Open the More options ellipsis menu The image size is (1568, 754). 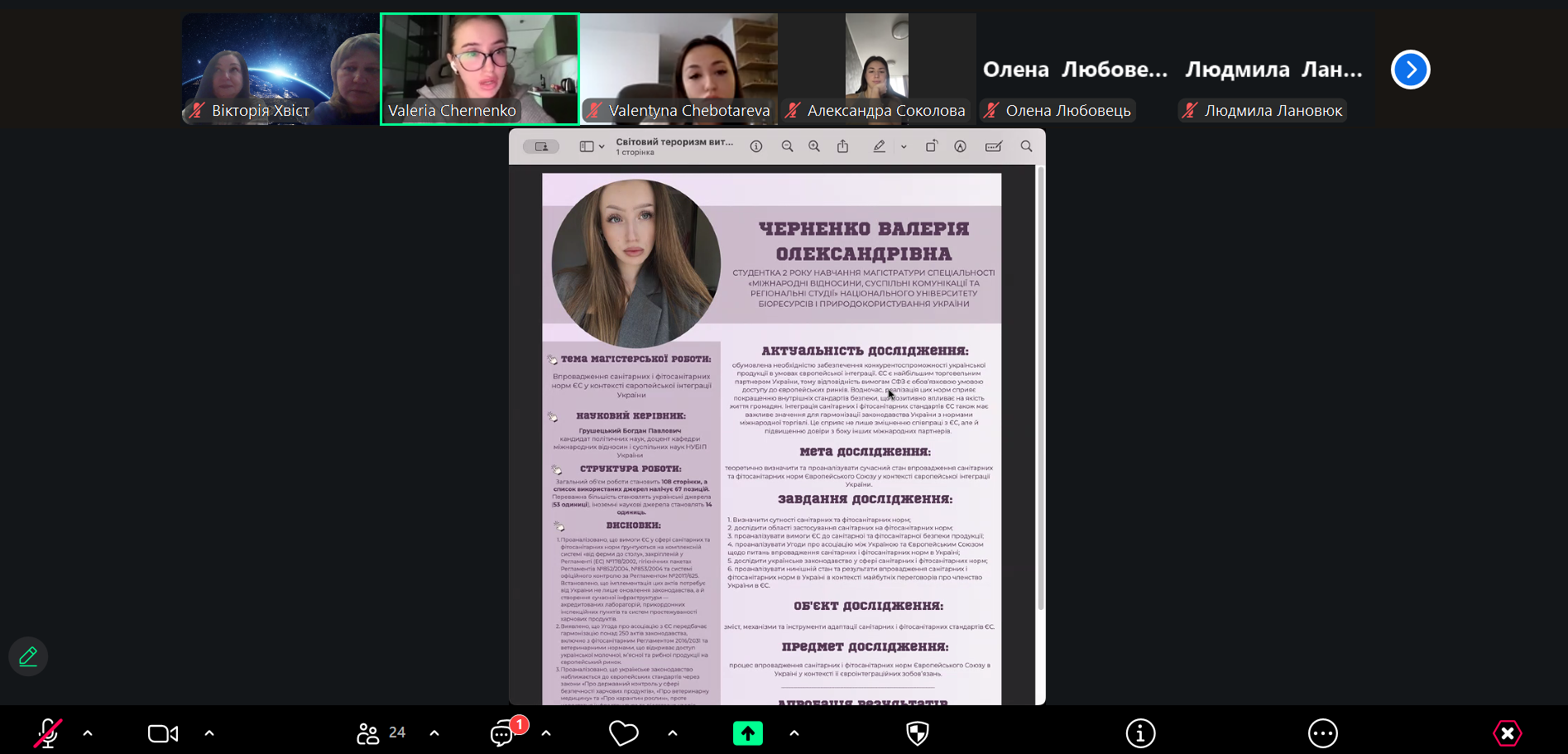click(x=1323, y=733)
